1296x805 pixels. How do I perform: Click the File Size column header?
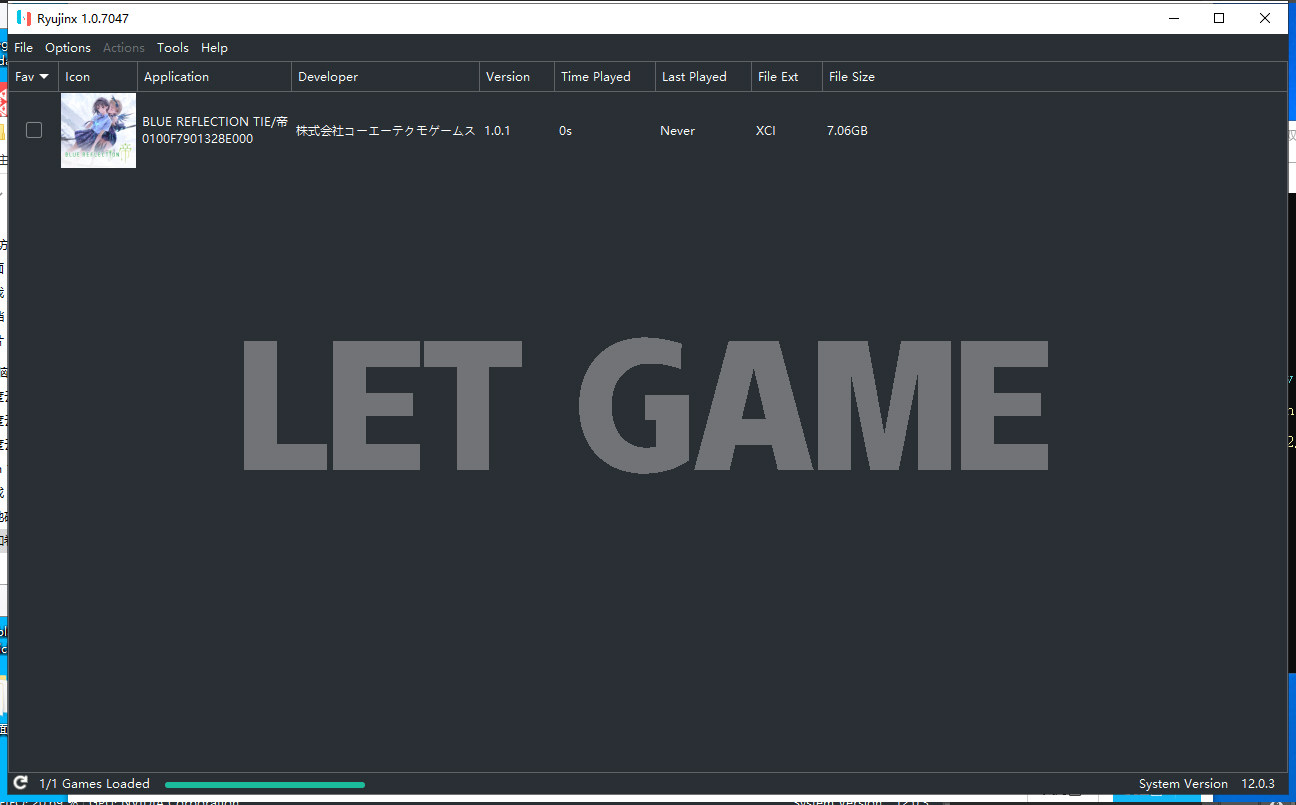point(852,77)
